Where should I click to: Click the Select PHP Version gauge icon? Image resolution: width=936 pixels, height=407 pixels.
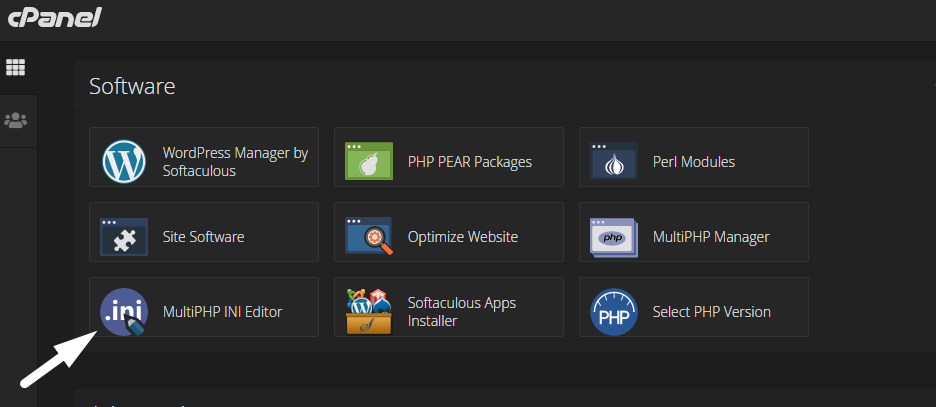(x=614, y=312)
